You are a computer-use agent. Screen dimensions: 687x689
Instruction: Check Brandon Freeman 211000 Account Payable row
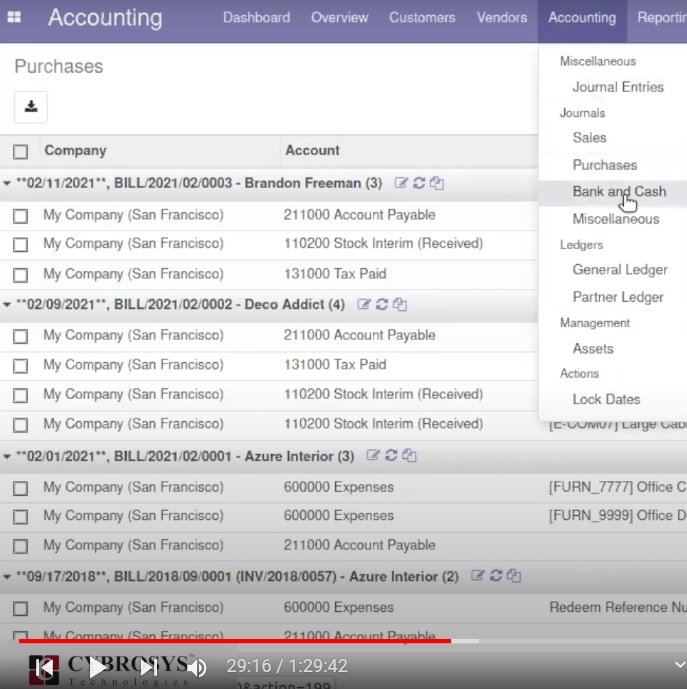(20, 216)
